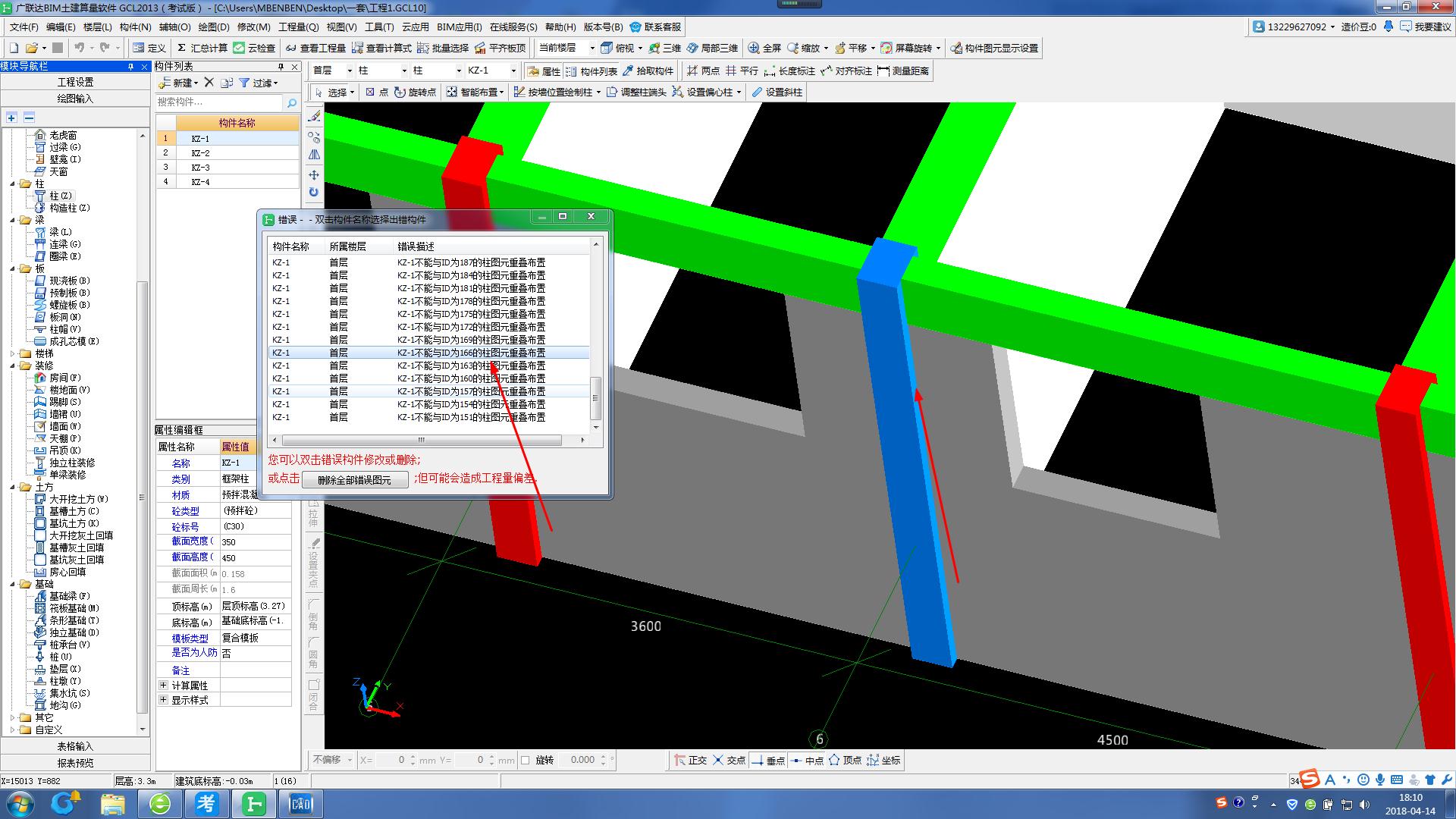Image resolution: width=1456 pixels, height=819 pixels.
Task: Toggle 坐标 coordinate snap
Action: 883,760
